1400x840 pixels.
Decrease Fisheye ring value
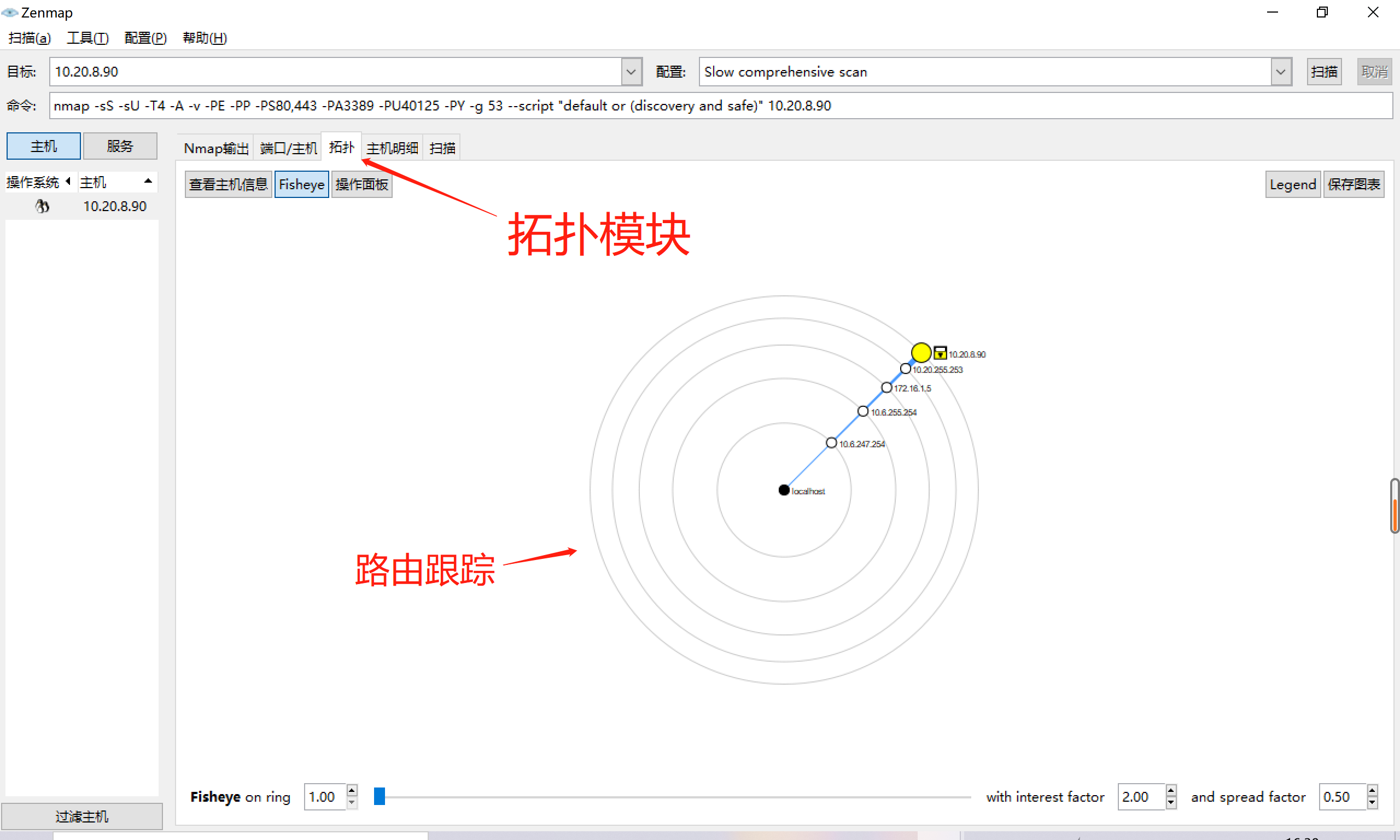tap(352, 803)
